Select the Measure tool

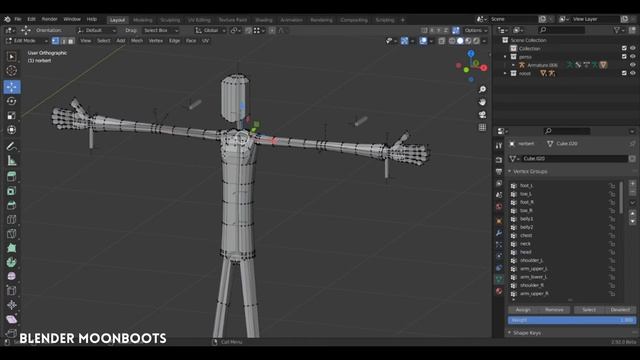tap(11, 160)
